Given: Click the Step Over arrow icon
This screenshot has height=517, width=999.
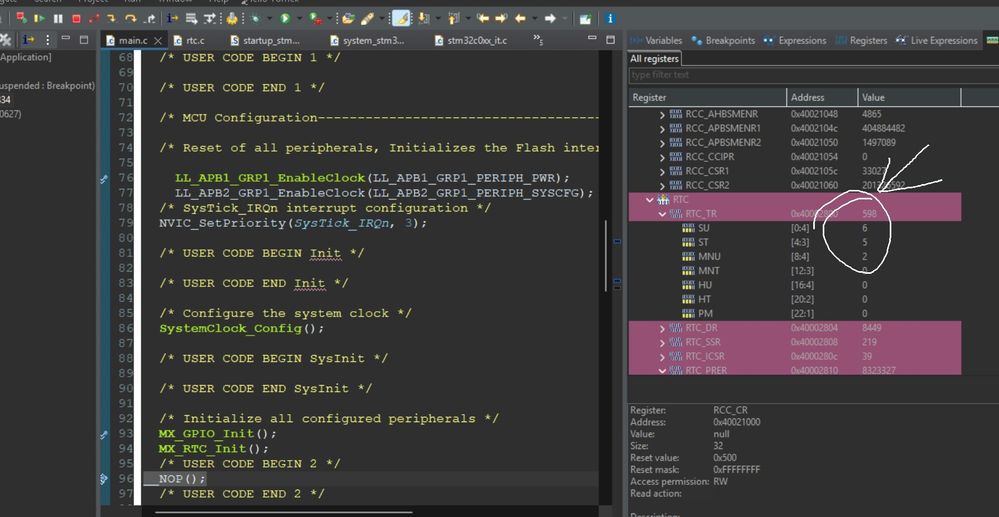Looking at the screenshot, I should (131, 18).
